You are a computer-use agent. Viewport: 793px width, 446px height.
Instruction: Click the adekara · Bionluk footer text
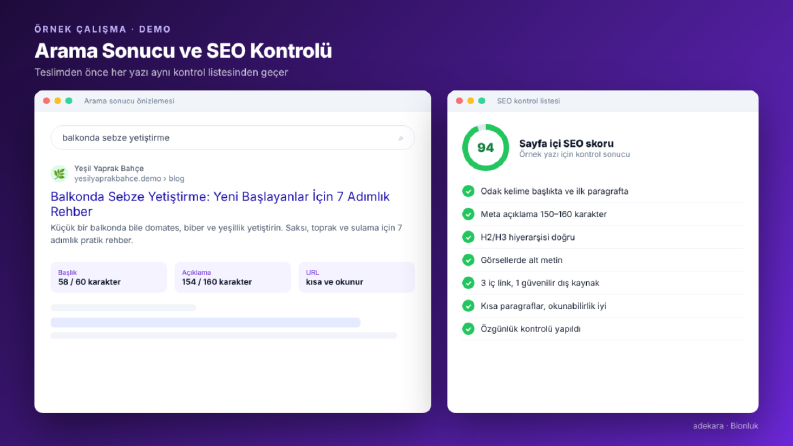[x=726, y=426]
